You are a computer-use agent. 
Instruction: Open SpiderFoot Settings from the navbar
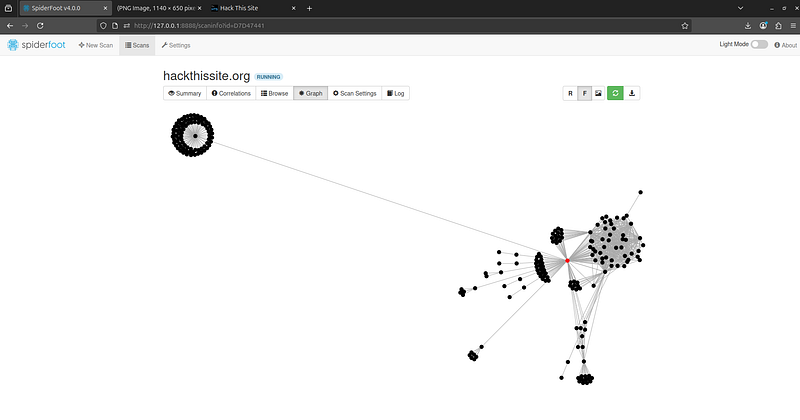click(x=176, y=45)
